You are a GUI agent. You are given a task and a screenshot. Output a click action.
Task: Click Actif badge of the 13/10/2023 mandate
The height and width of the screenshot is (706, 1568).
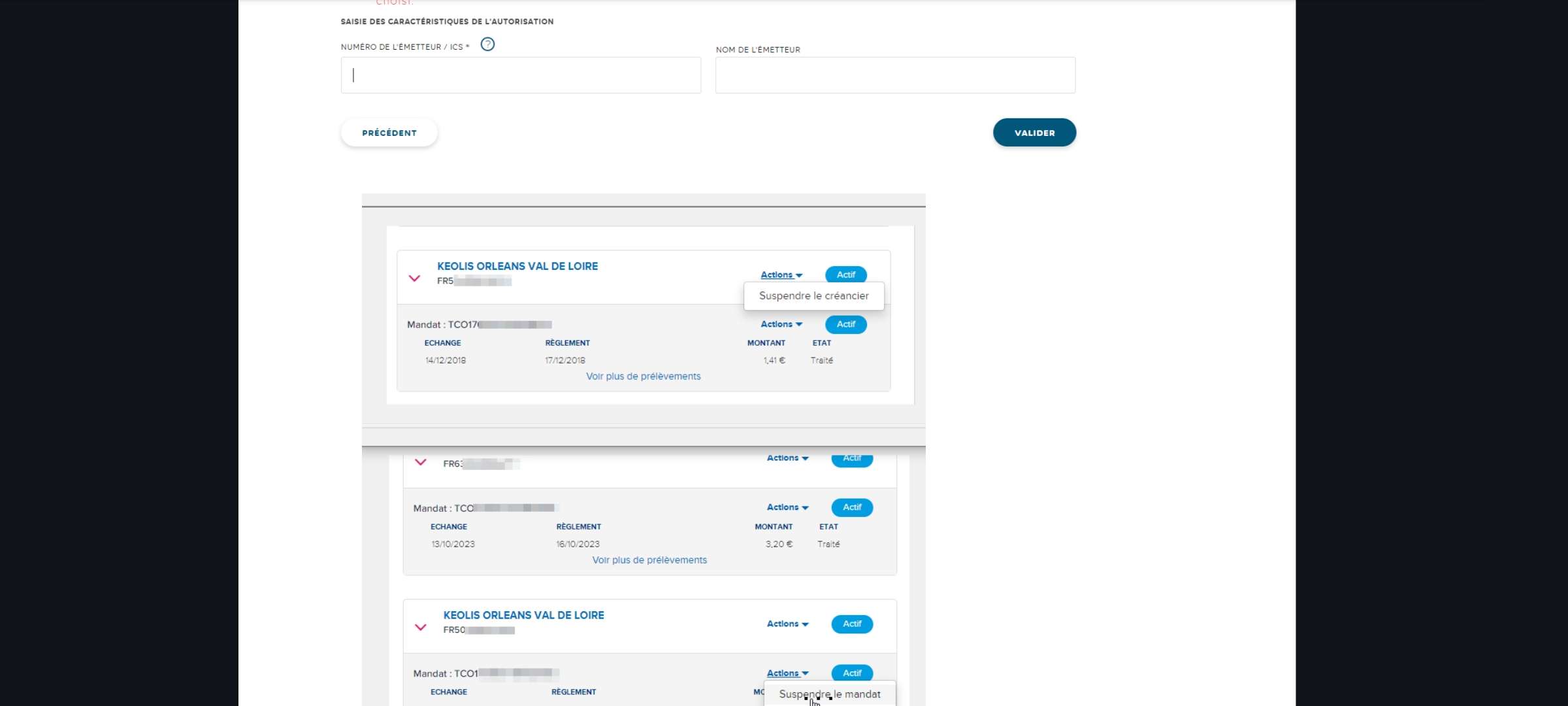pyautogui.click(x=852, y=507)
